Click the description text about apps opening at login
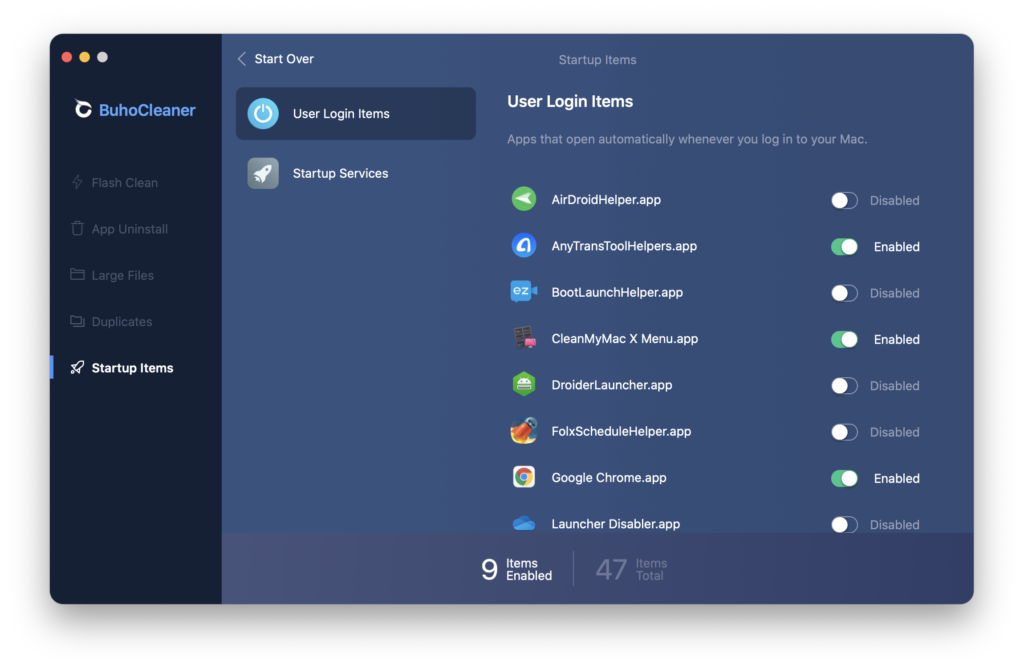The width and height of the screenshot is (1024, 670). pyautogui.click(x=687, y=139)
